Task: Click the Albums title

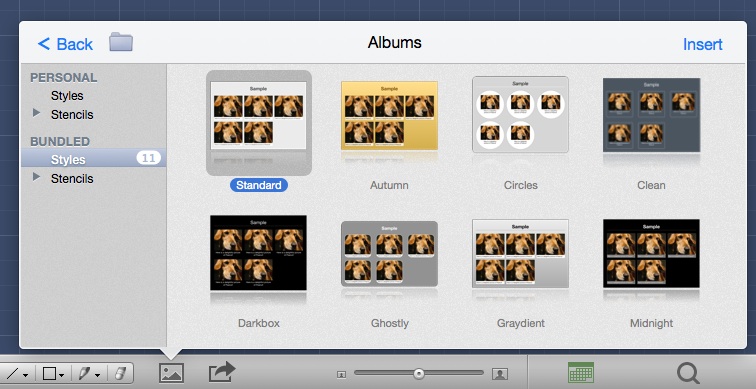Action: (394, 42)
